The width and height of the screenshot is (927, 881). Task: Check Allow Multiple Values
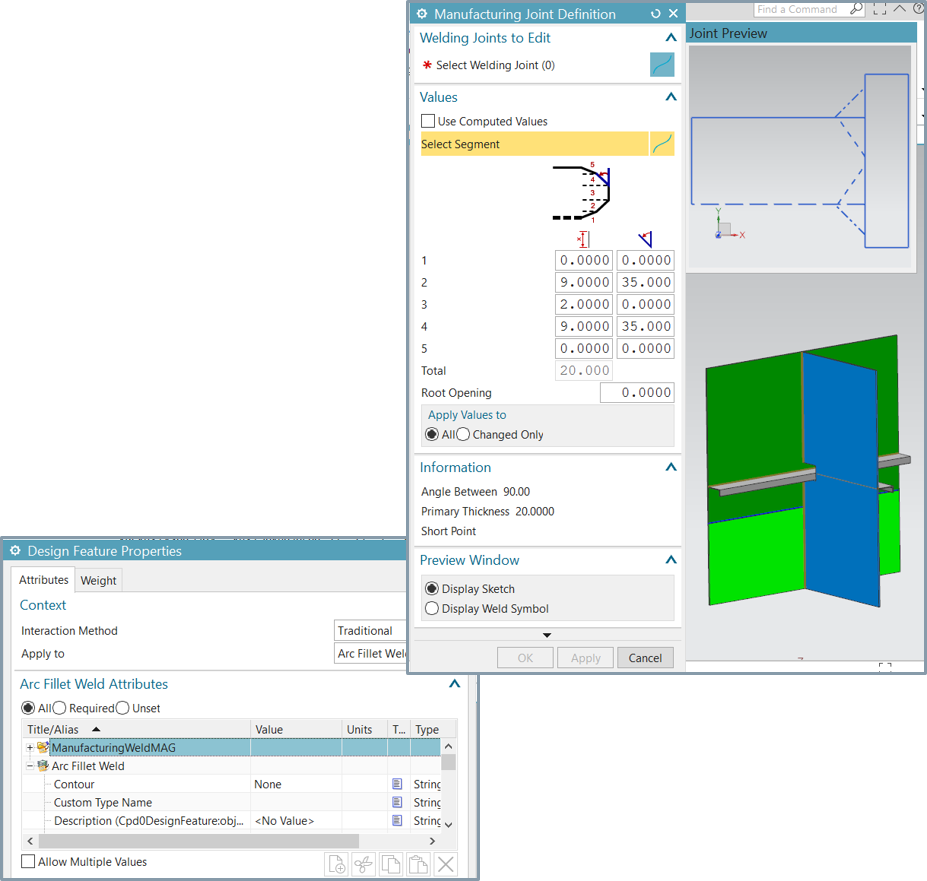tap(28, 862)
